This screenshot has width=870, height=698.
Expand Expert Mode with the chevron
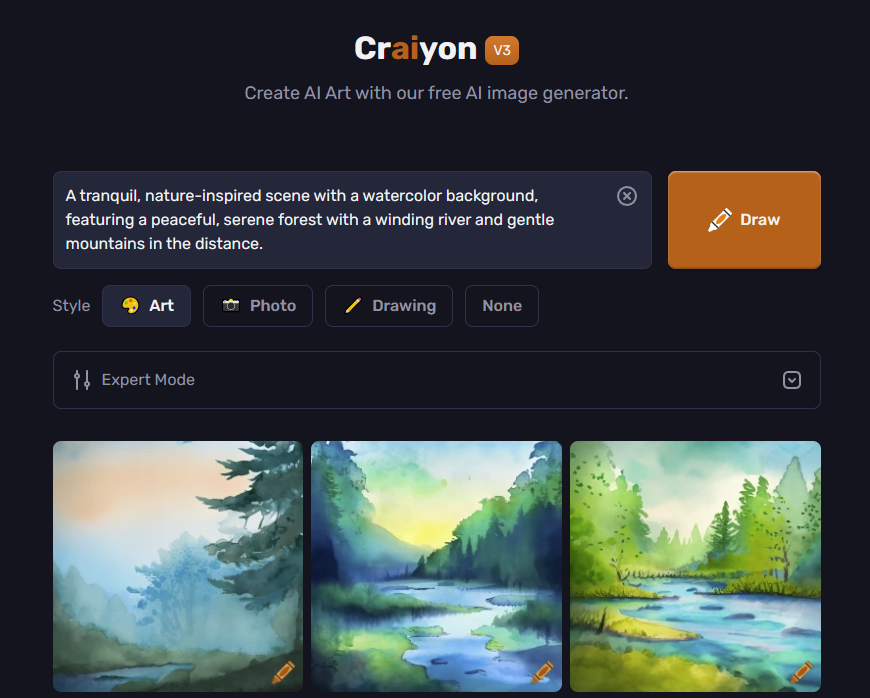pos(792,380)
